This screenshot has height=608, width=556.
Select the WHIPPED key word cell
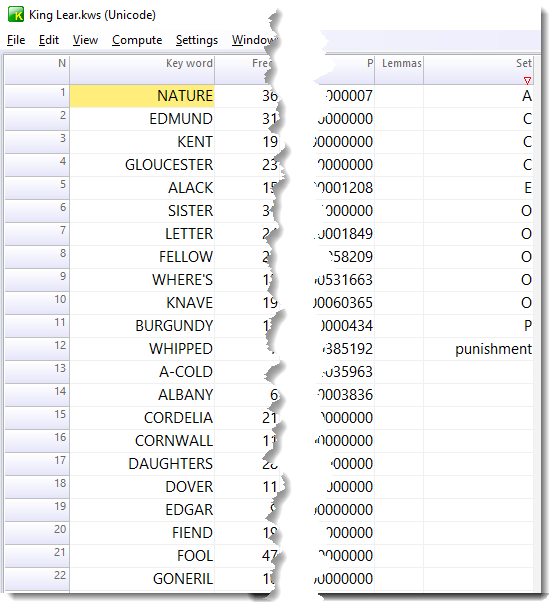tap(142, 349)
